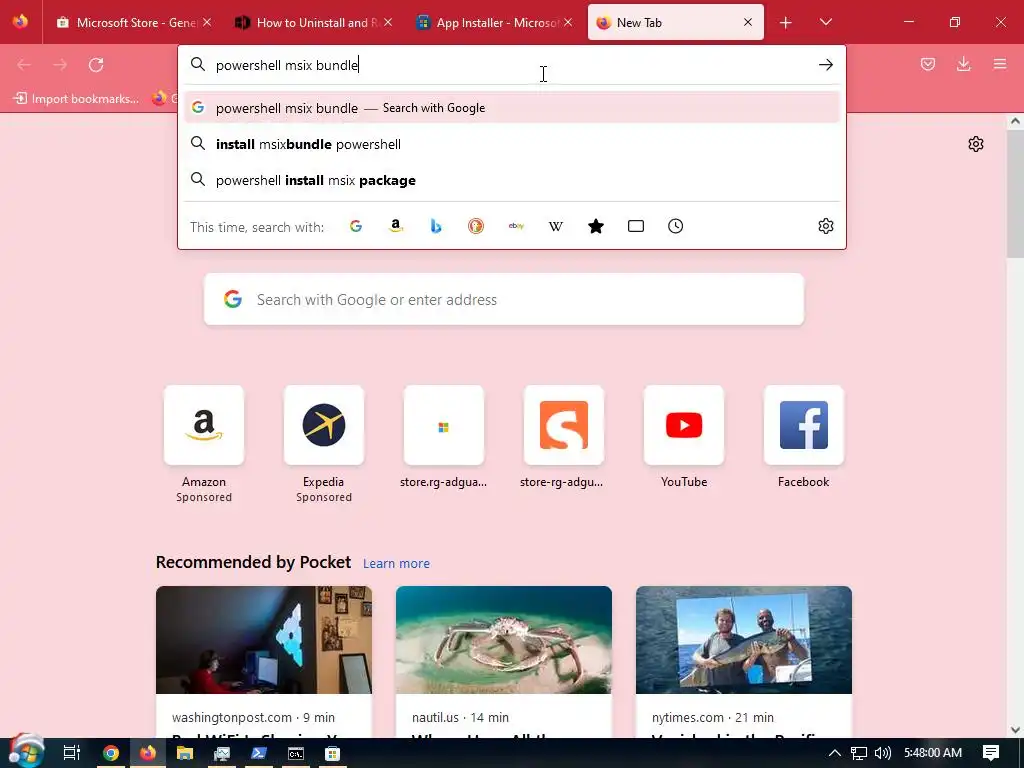
Task: Search bookmarks using the star icon
Action: click(x=596, y=226)
